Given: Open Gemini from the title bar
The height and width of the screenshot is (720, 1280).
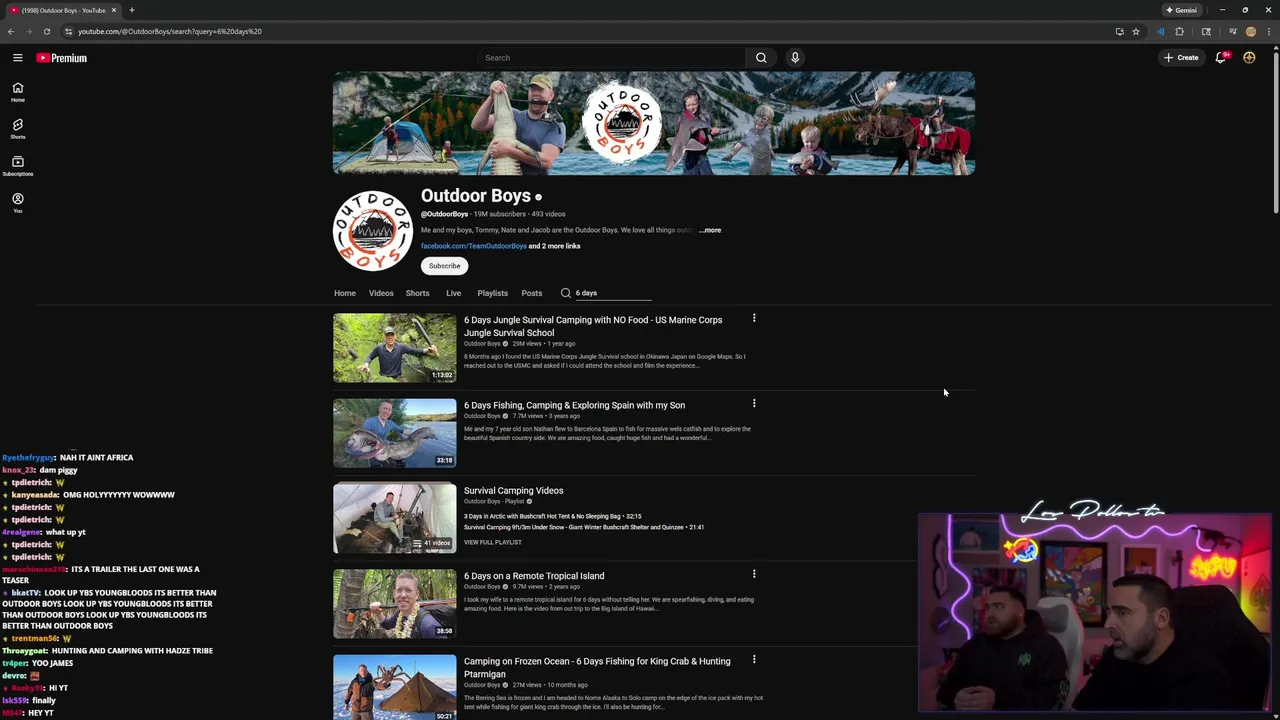Looking at the screenshot, I should 1182,10.
